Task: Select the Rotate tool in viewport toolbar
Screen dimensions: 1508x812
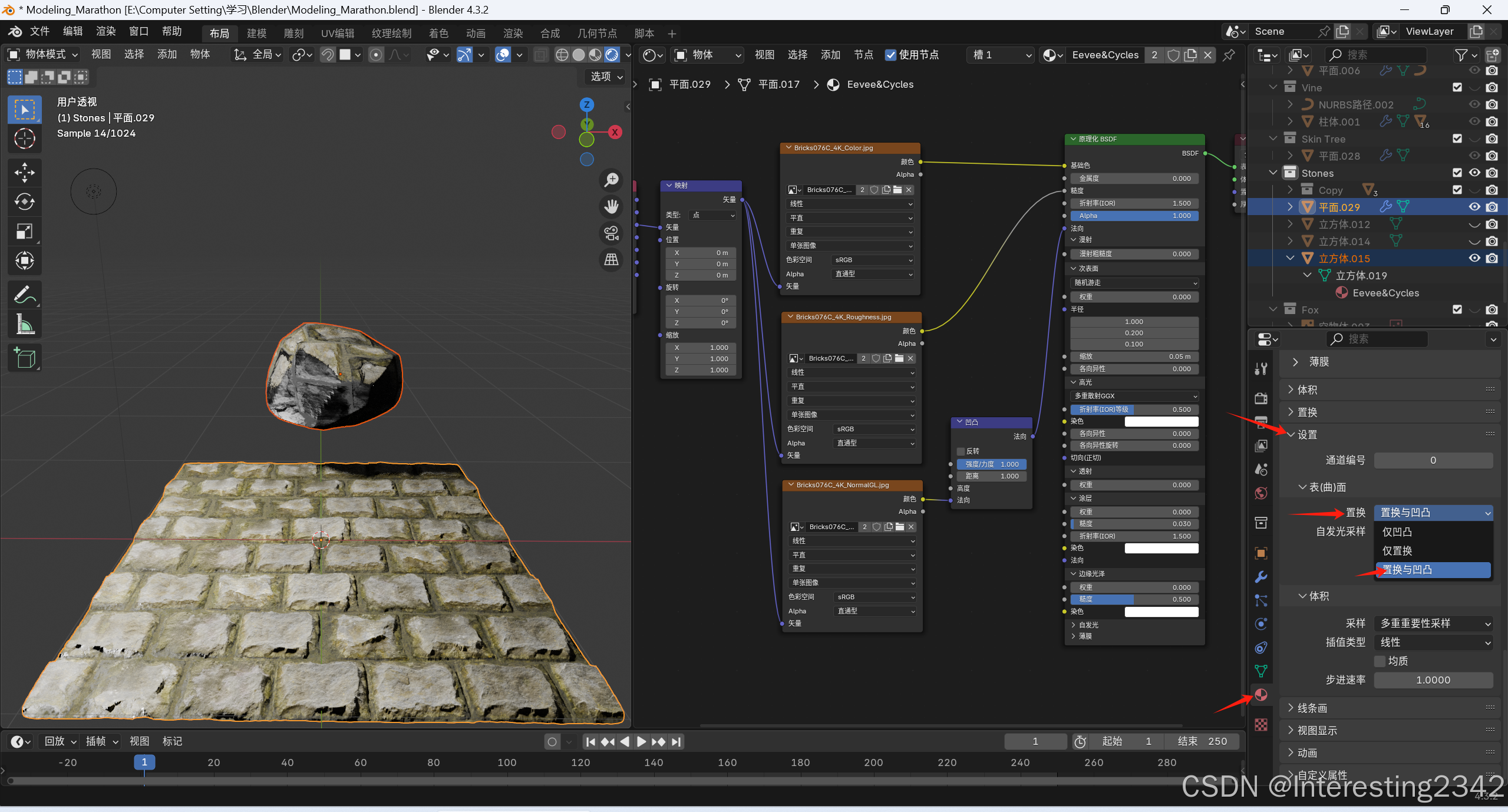Action: click(x=24, y=202)
